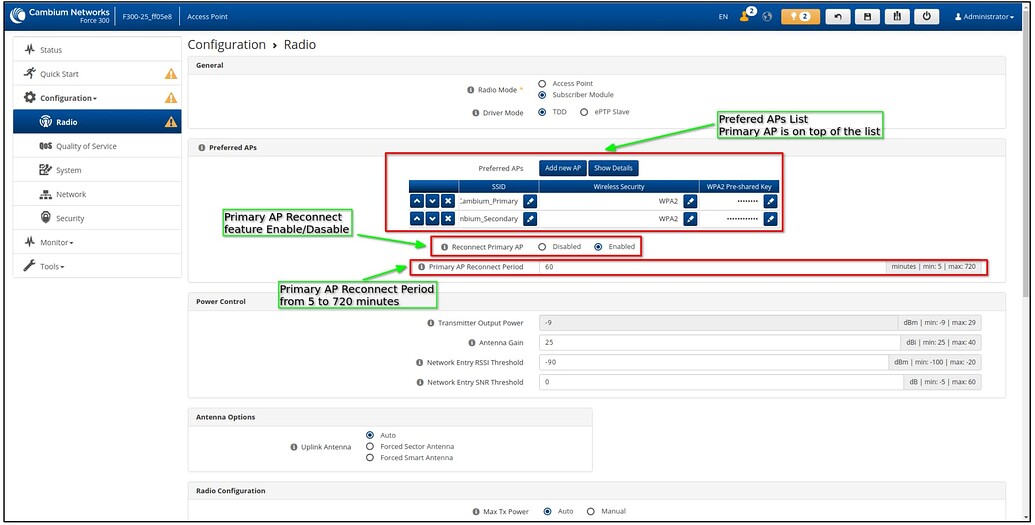Click the Antenna Gain input field

point(719,343)
